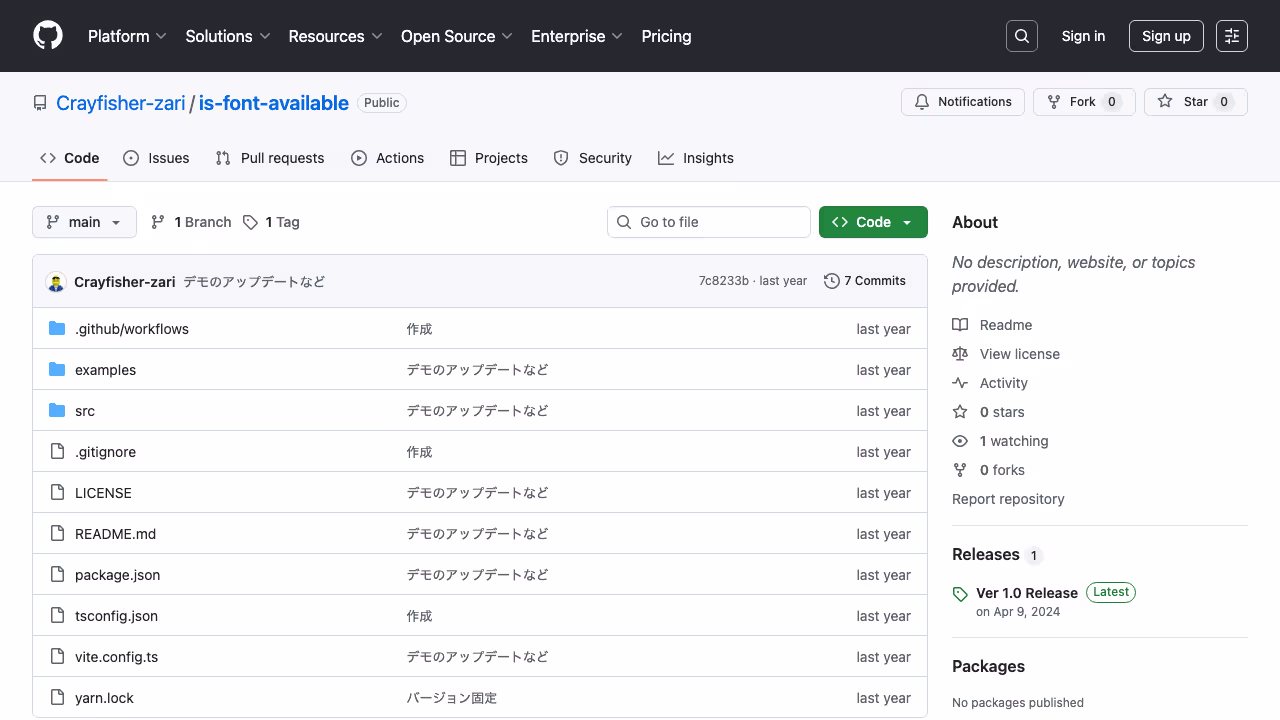Open the Platform dropdown menu

pos(127,36)
